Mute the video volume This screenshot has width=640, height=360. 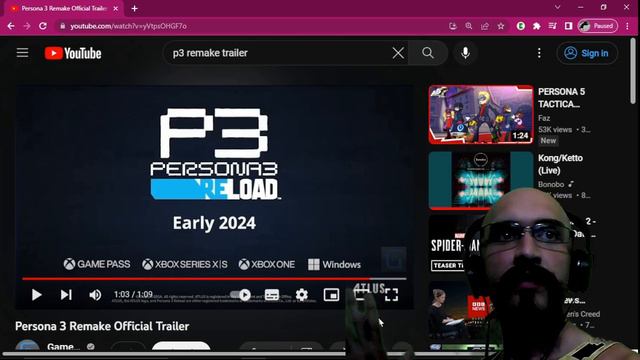coord(95,295)
